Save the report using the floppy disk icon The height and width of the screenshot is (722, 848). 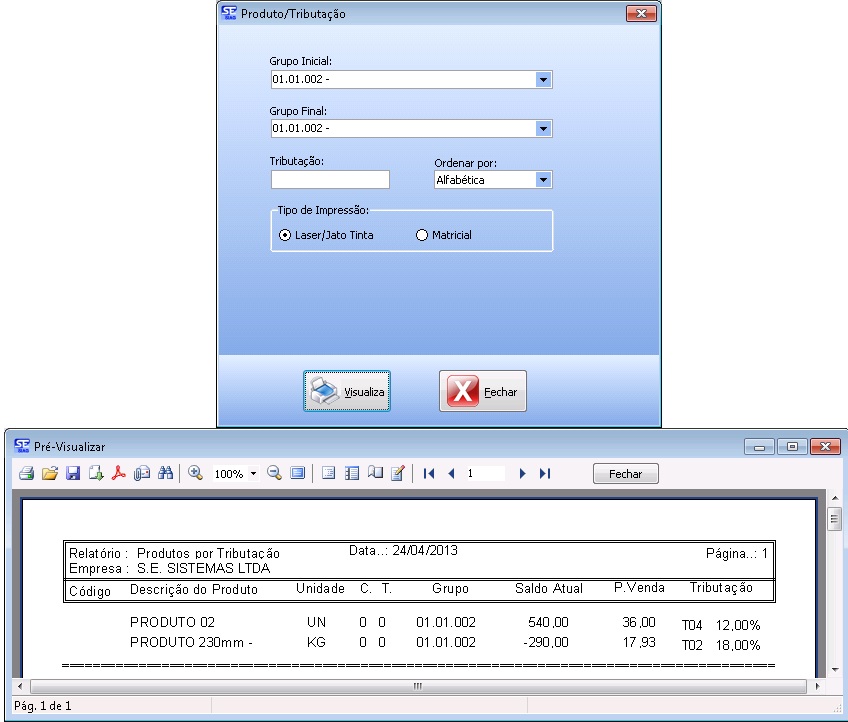click(72, 474)
